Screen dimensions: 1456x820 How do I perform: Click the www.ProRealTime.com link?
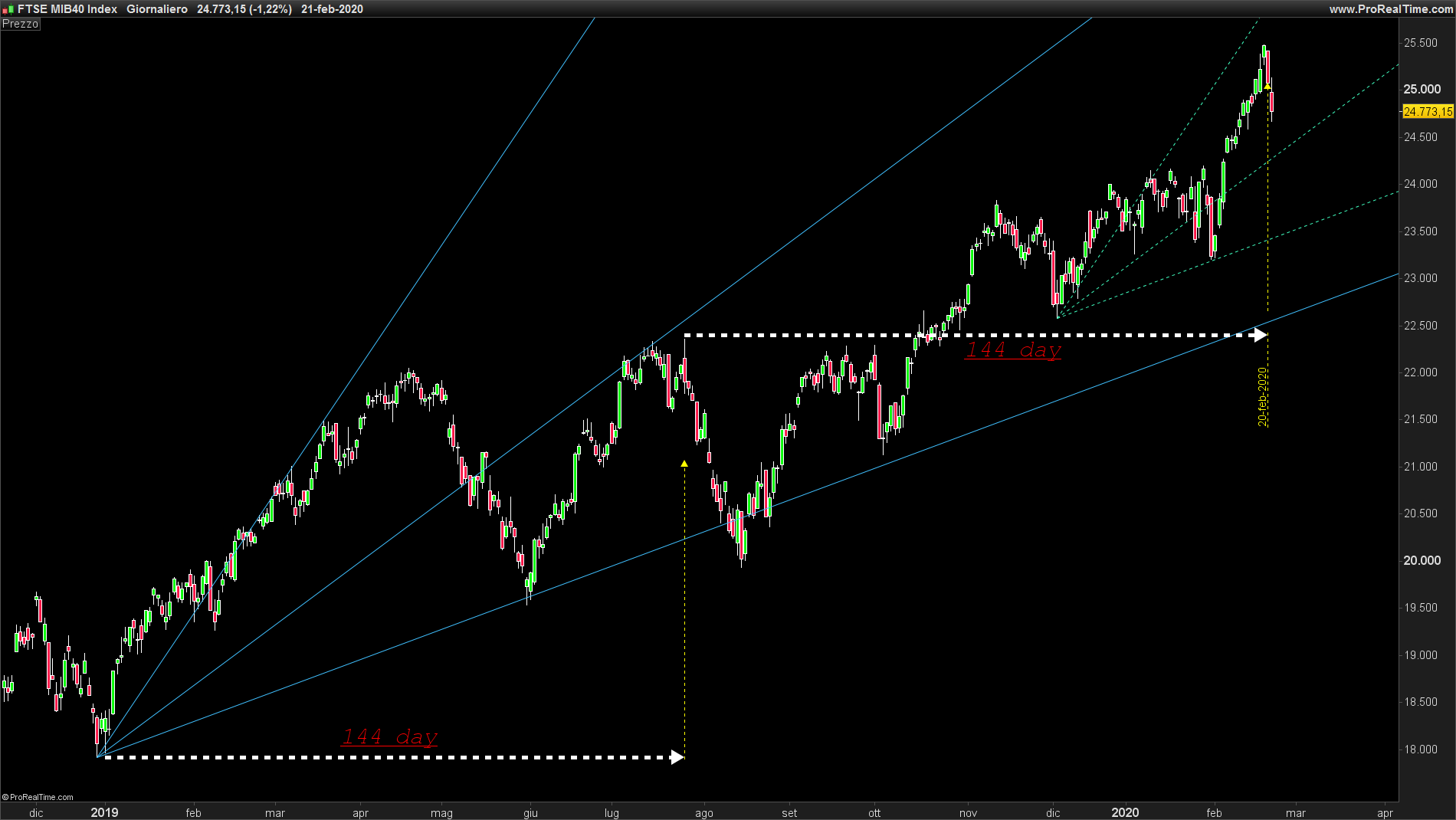(1390, 9)
